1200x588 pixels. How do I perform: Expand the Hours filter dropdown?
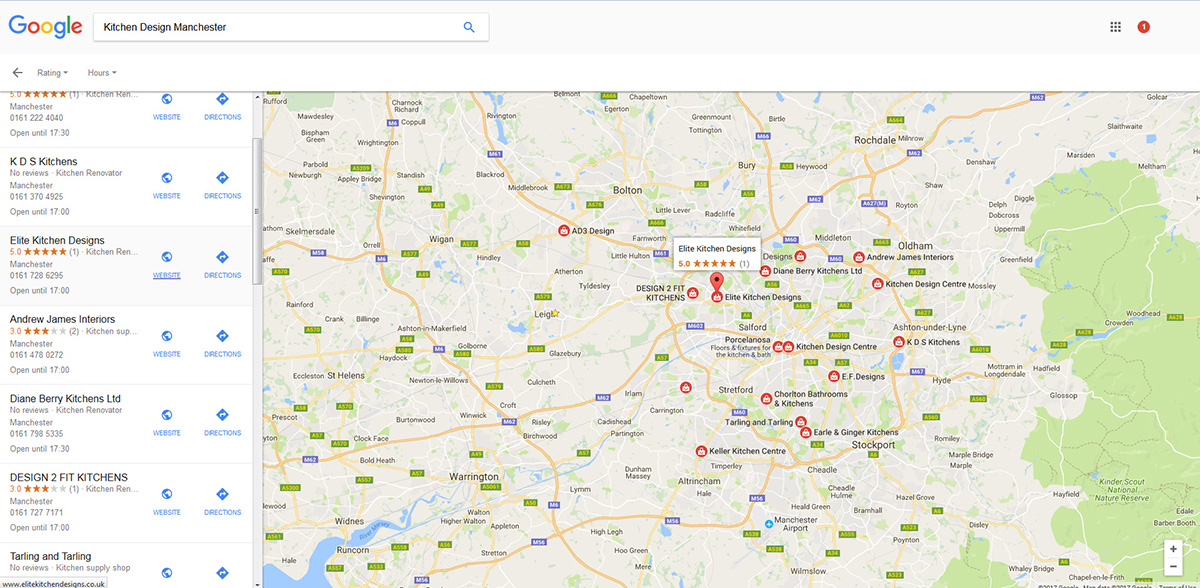[101, 73]
